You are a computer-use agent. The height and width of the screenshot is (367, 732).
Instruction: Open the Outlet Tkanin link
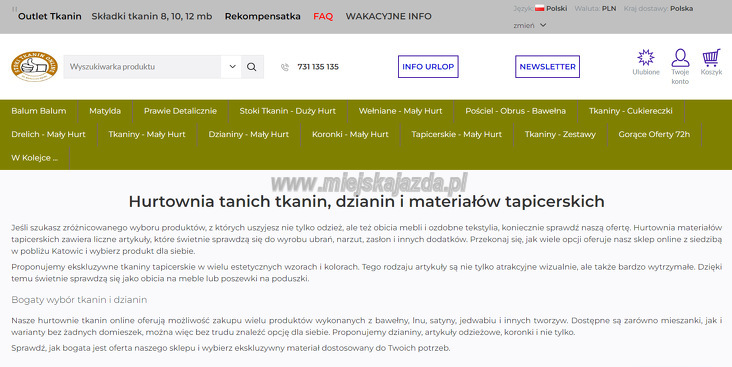point(49,16)
